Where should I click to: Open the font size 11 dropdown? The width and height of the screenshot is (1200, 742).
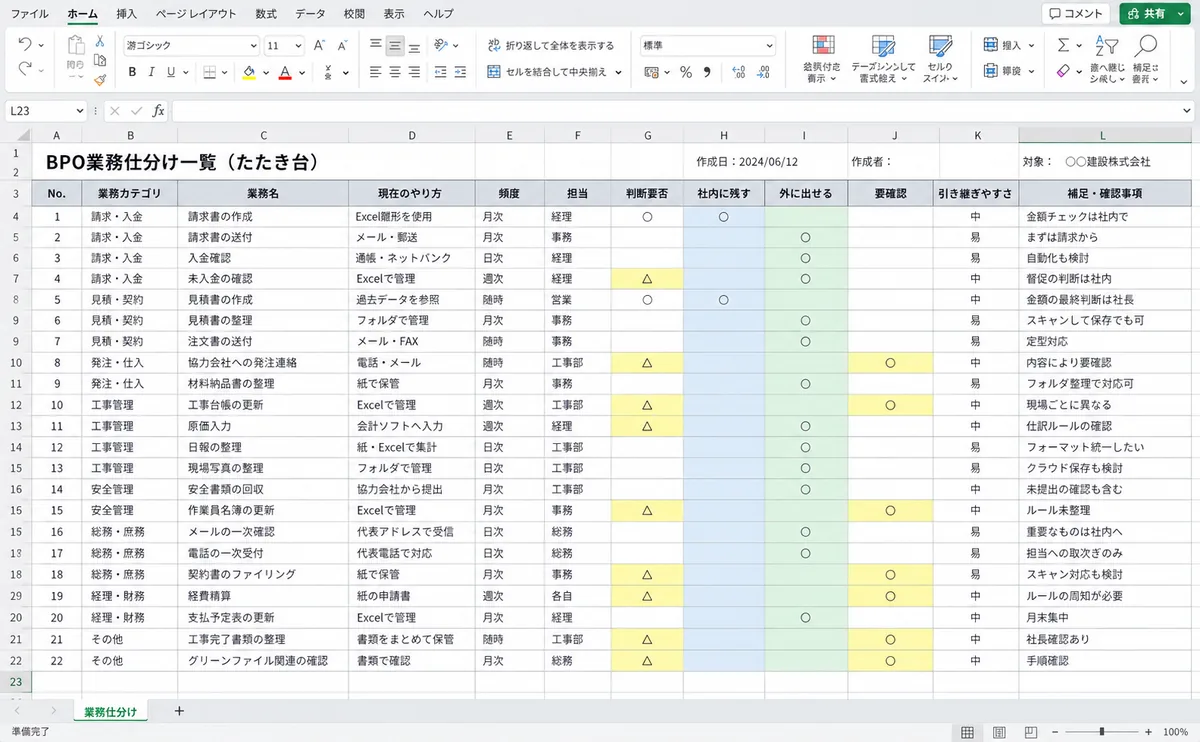coord(299,45)
